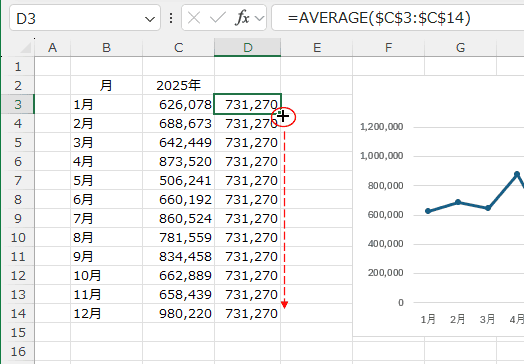524x364 pixels.
Task: Click cell containing 11月
Action: 106,294
